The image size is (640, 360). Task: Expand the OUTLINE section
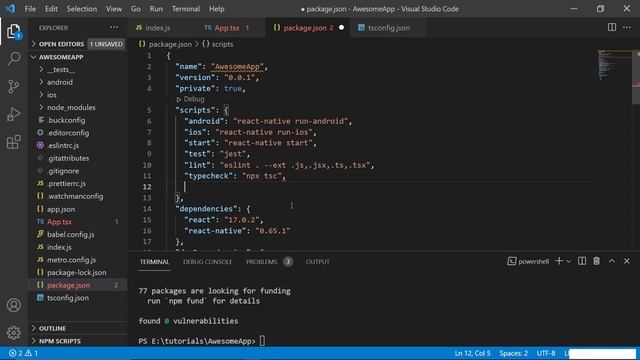[78, 328]
